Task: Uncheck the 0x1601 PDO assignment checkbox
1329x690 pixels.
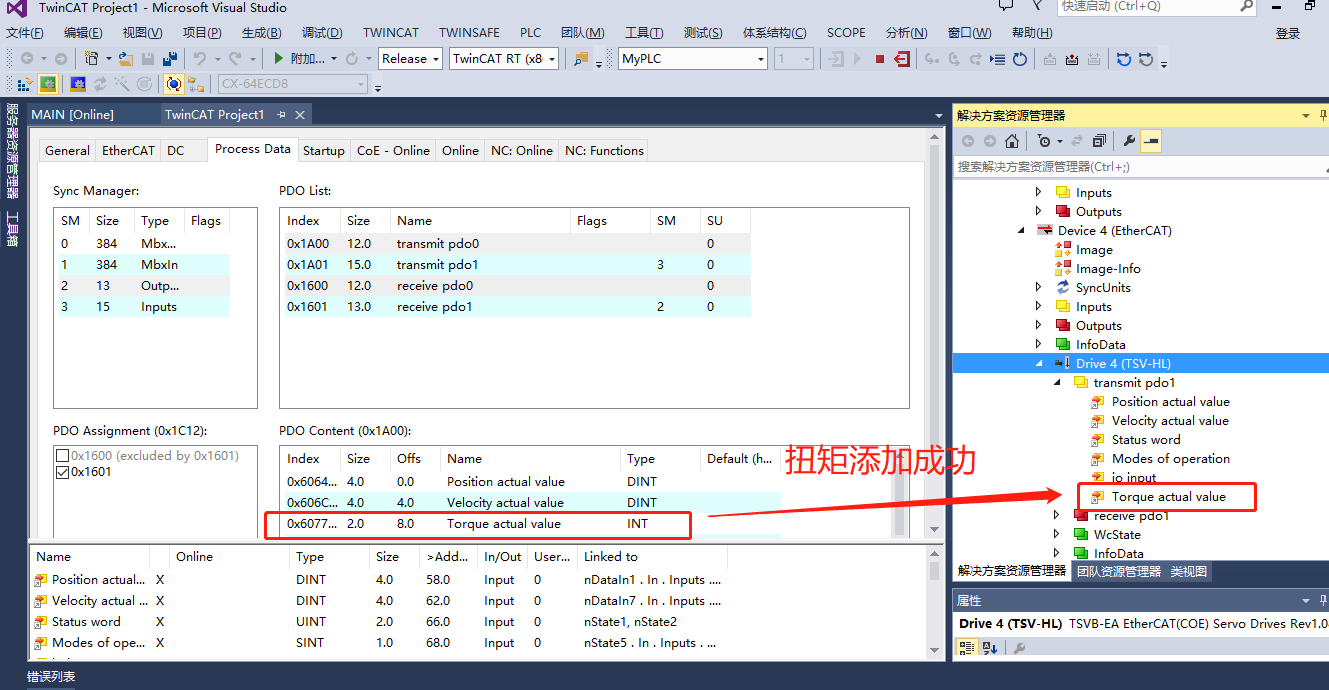Action: coord(63,472)
